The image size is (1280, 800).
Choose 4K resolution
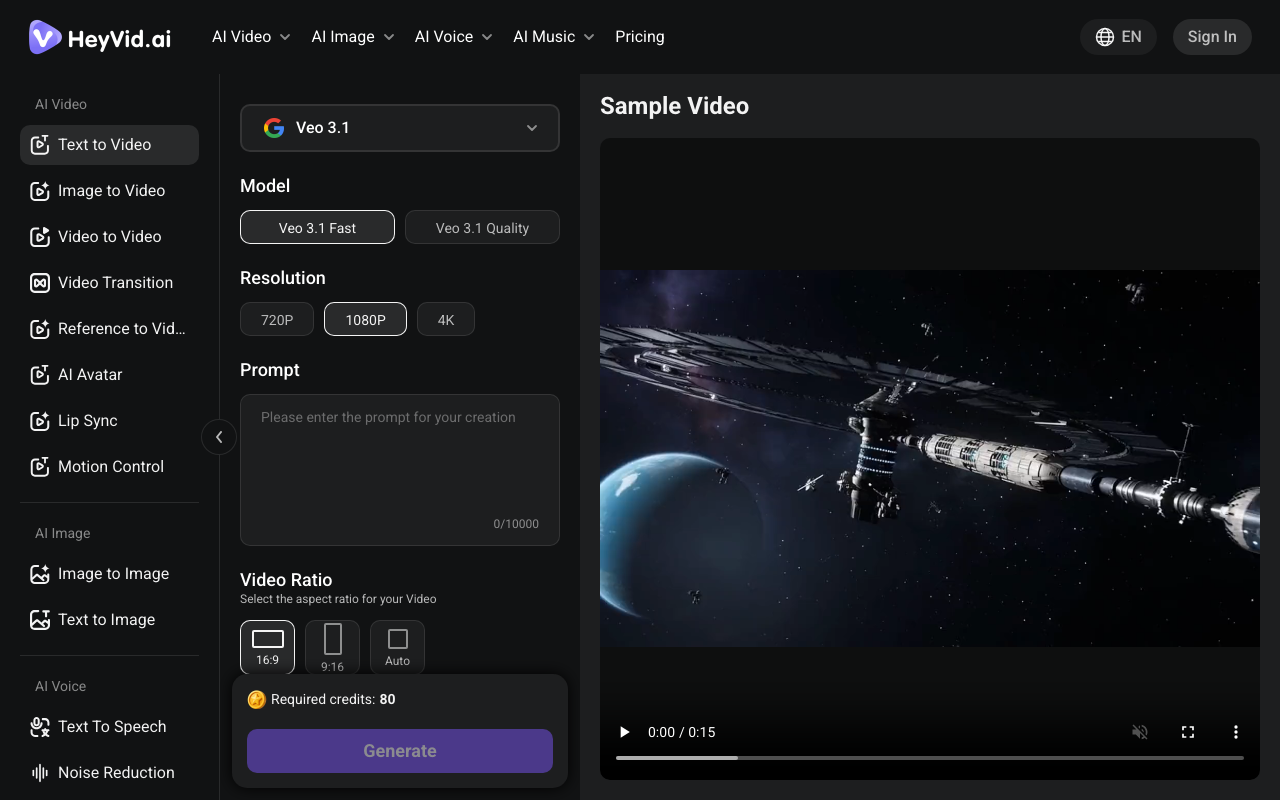(x=446, y=320)
